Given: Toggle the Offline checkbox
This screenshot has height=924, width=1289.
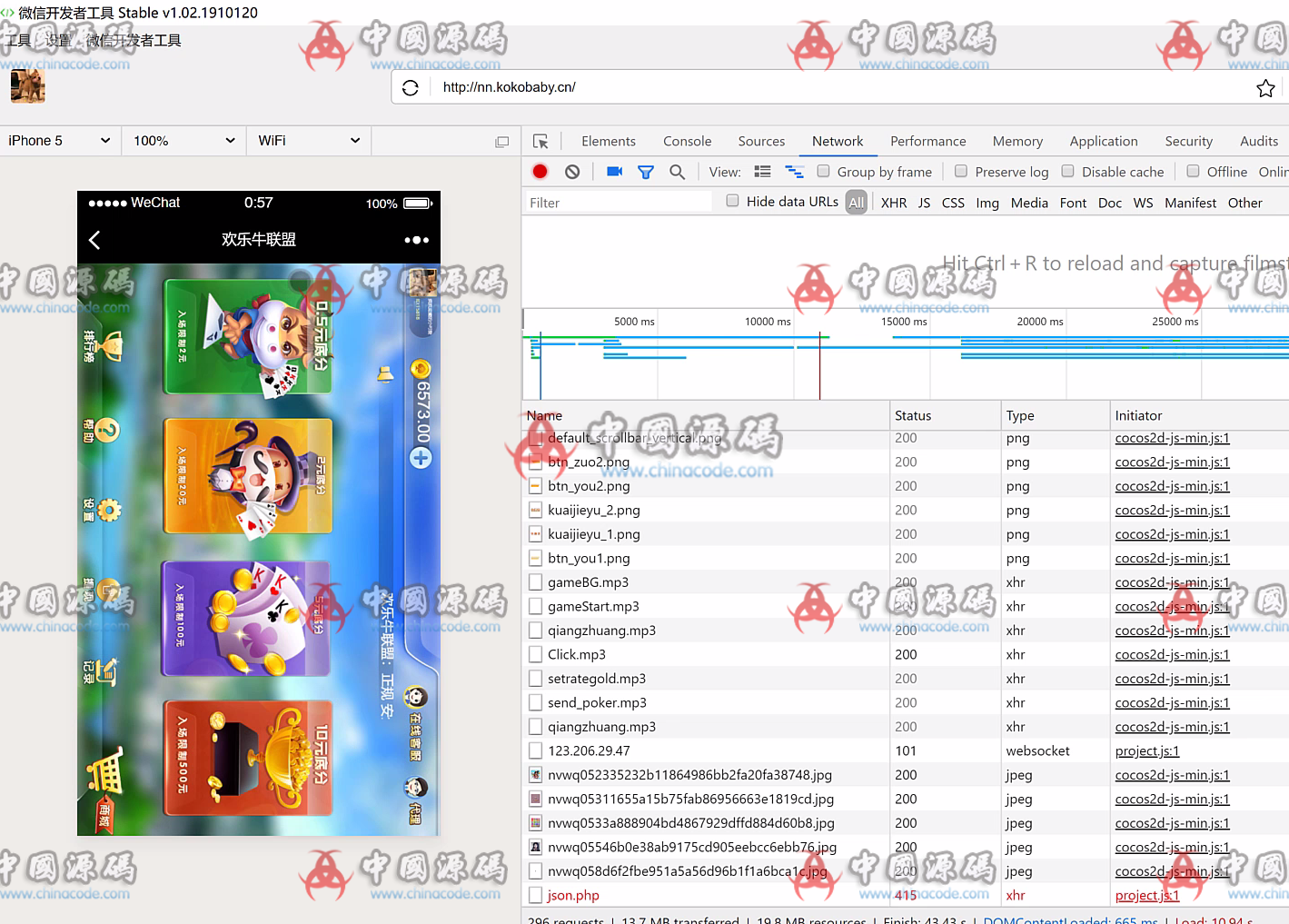Looking at the screenshot, I should click(1193, 171).
